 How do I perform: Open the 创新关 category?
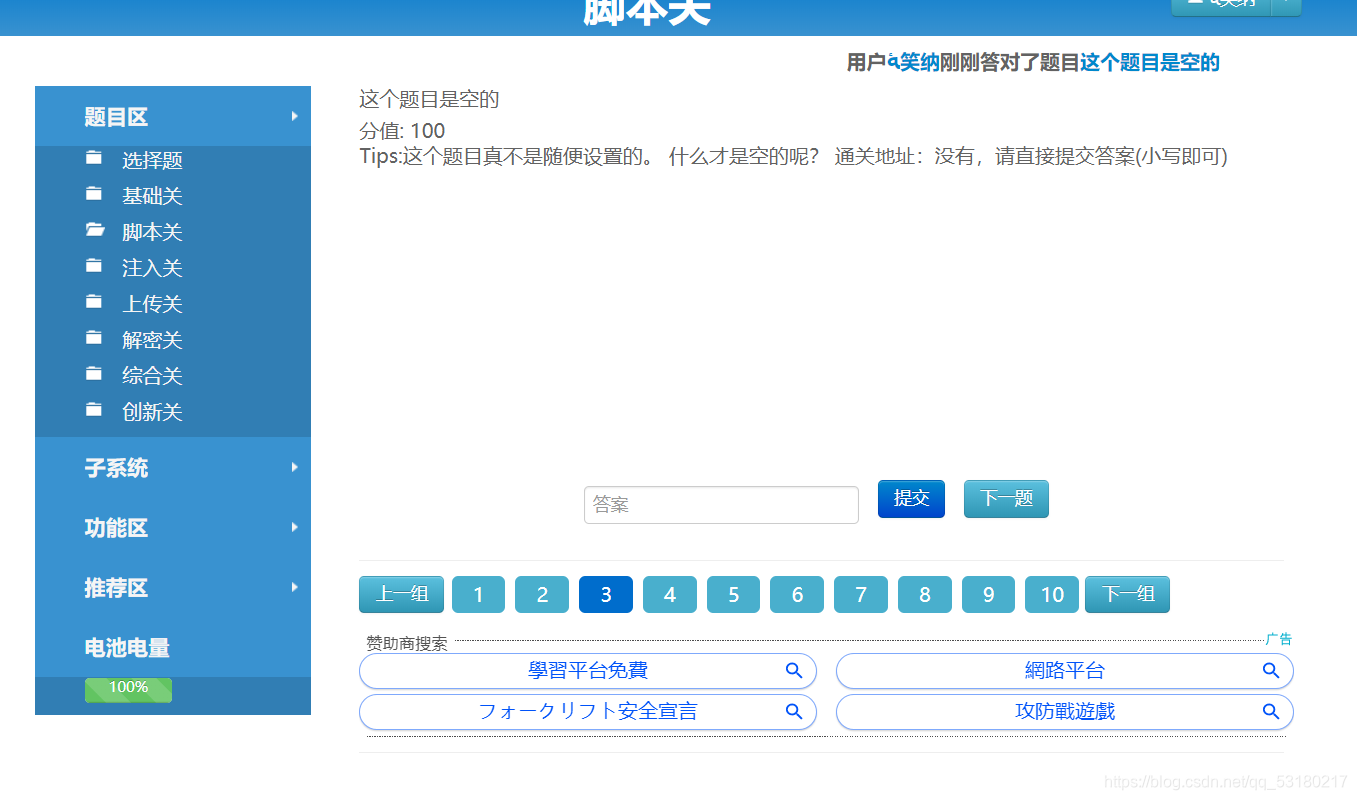coord(152,412)
